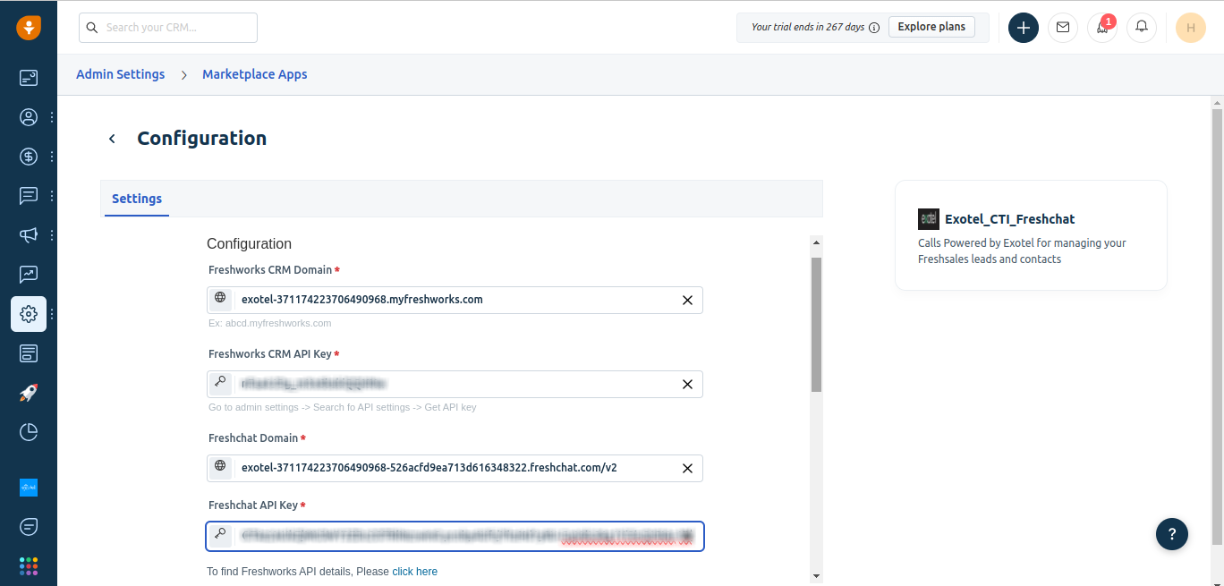Select the Settings tab
1224x586 pixels.
(x=137, y=199)
